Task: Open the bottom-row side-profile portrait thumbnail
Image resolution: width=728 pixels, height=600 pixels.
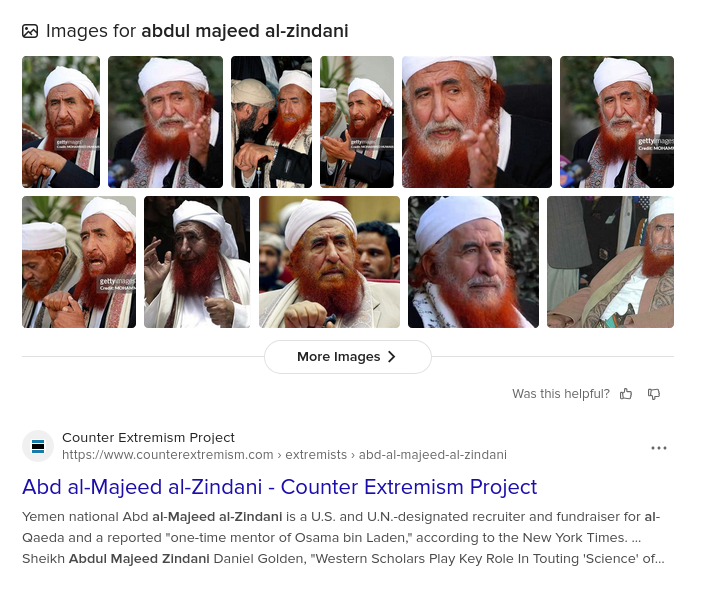Action: (x=474, y=262)
